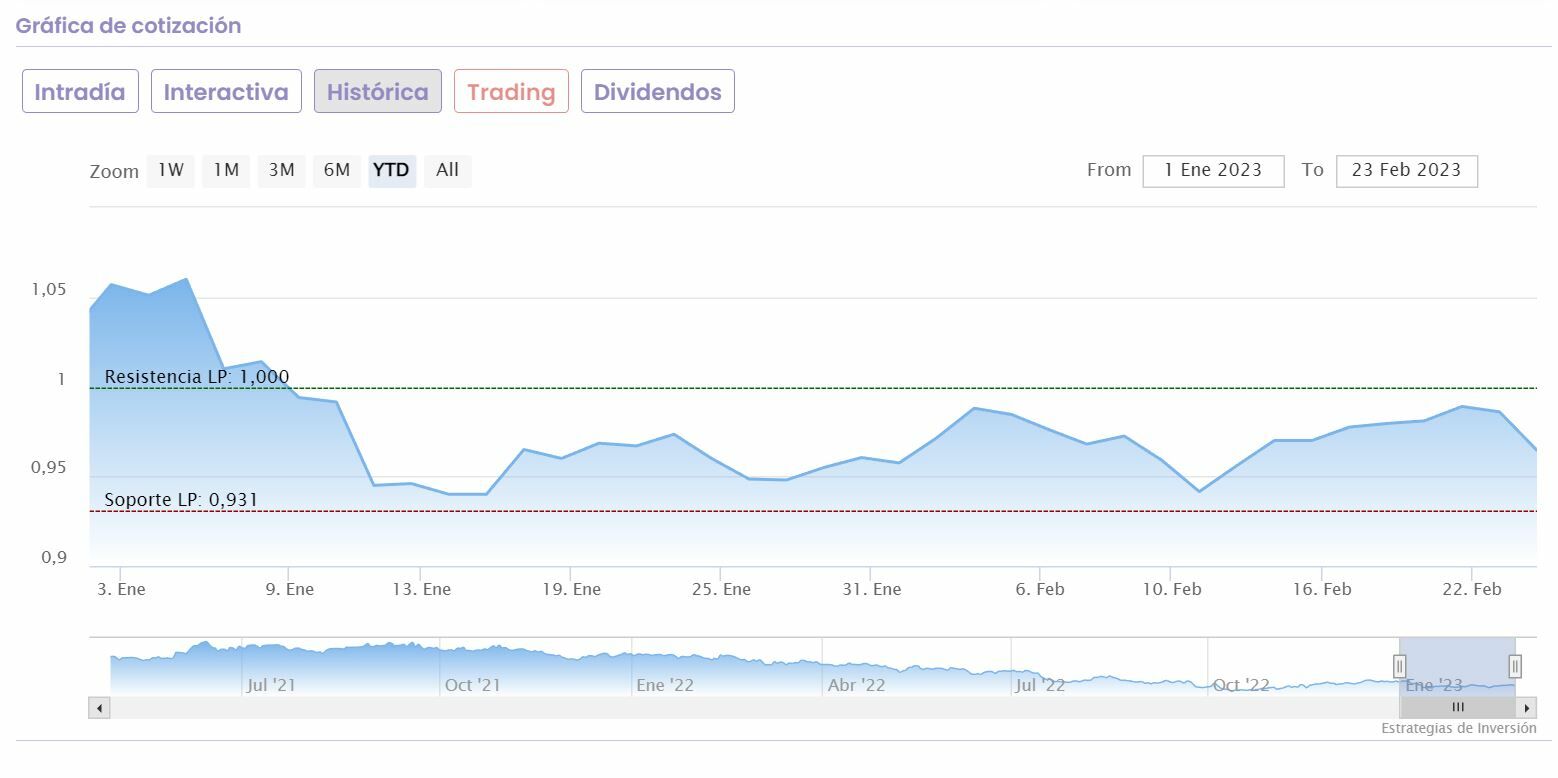The width and height of the screenshot is (1558, 778).
Task: Set zoom to 1W
Action: click(171, 170)
